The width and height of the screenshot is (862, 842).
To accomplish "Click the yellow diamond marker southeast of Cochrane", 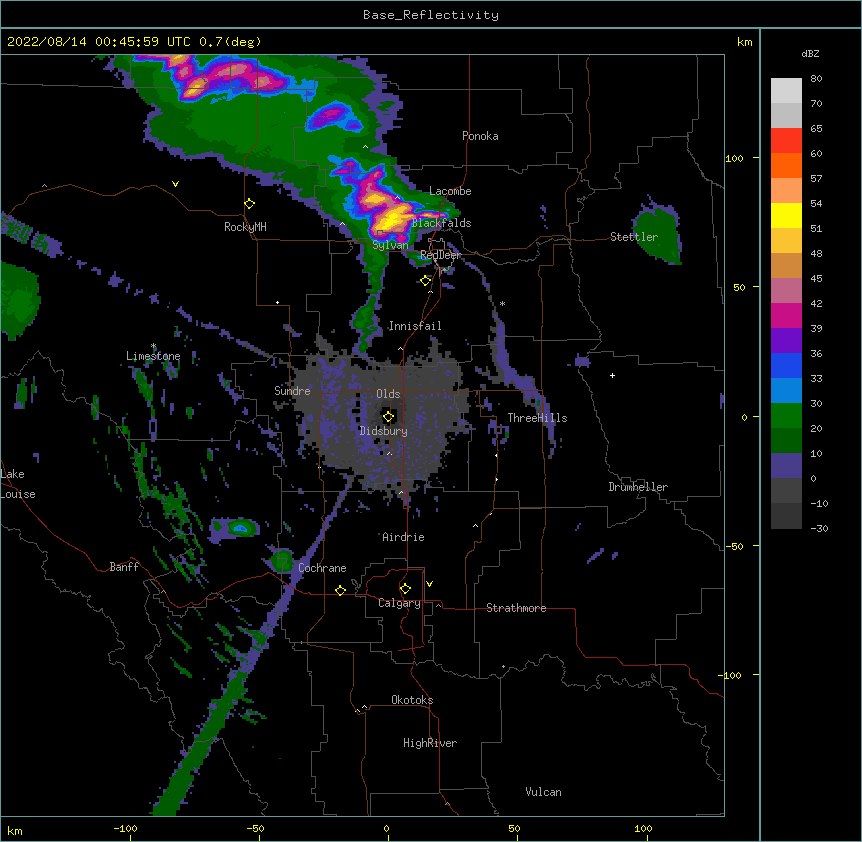I will (x=340, y=590).
